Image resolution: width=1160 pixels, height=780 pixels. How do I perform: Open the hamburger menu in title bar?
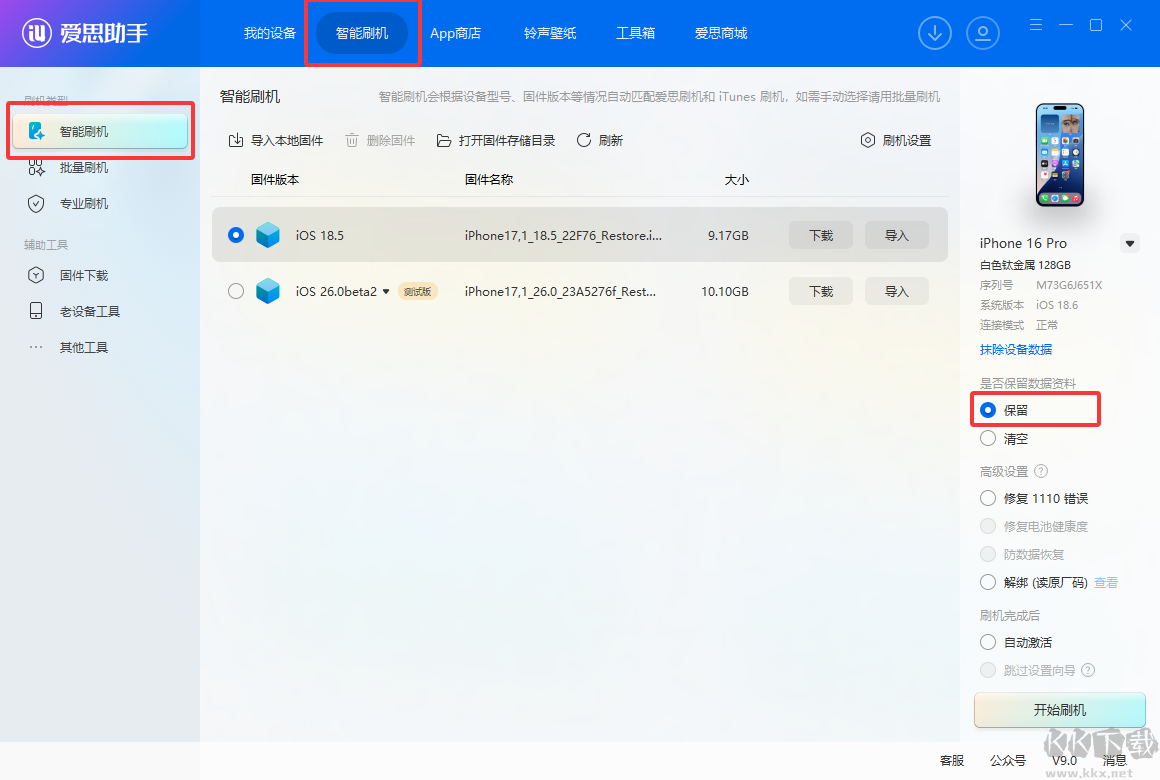click(1036, 25)
